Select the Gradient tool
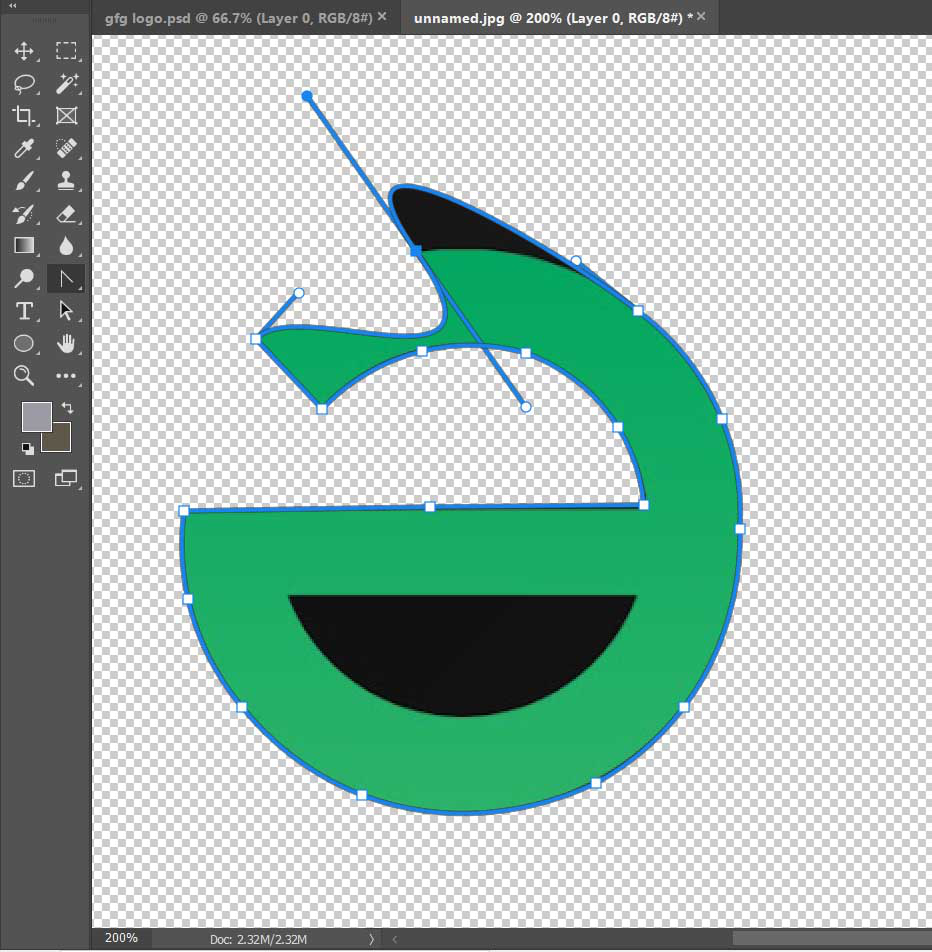The image size is (932, 952). click(x=24, y=246)
